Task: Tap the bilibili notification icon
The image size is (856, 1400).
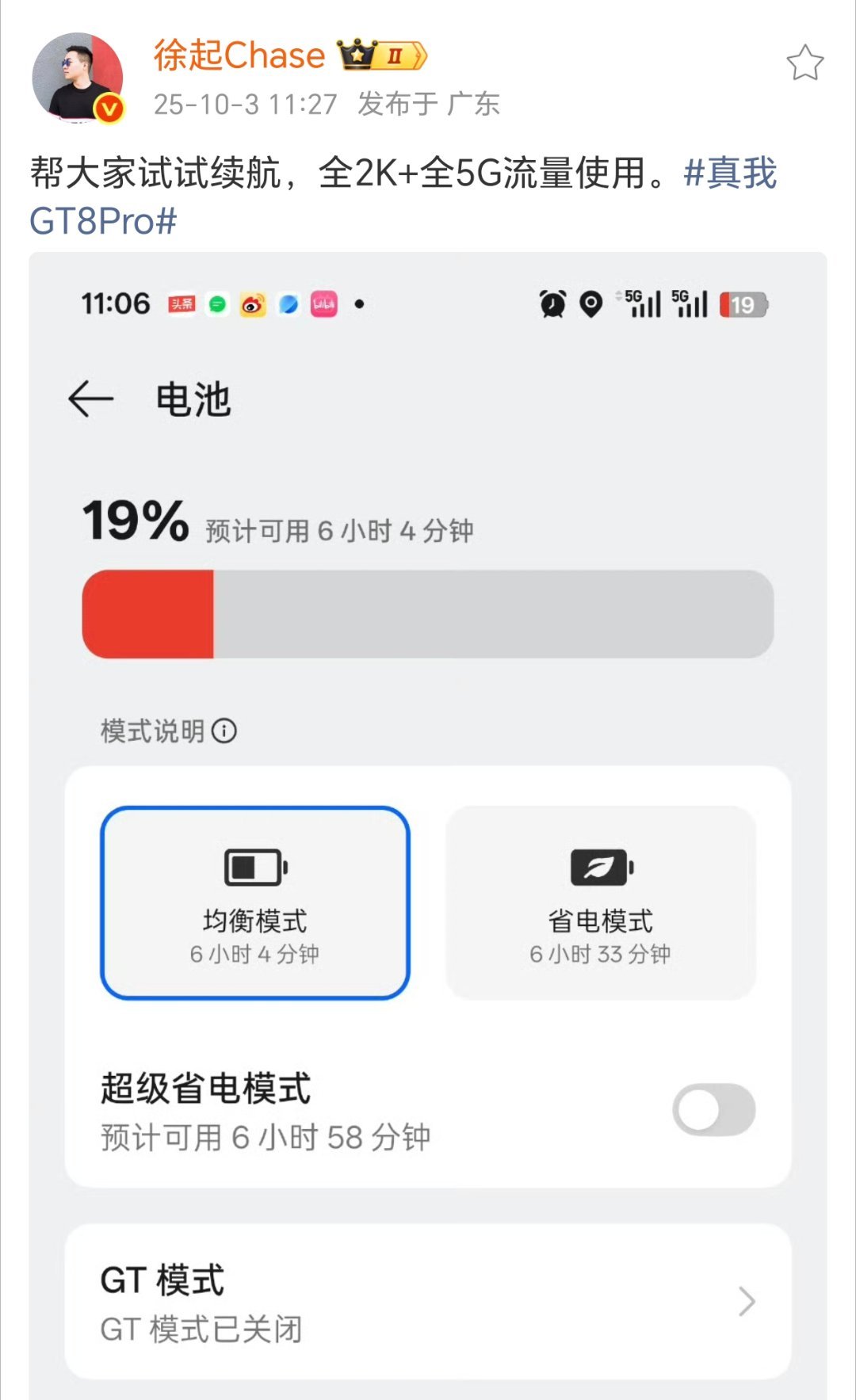Action: coord(323,304)
